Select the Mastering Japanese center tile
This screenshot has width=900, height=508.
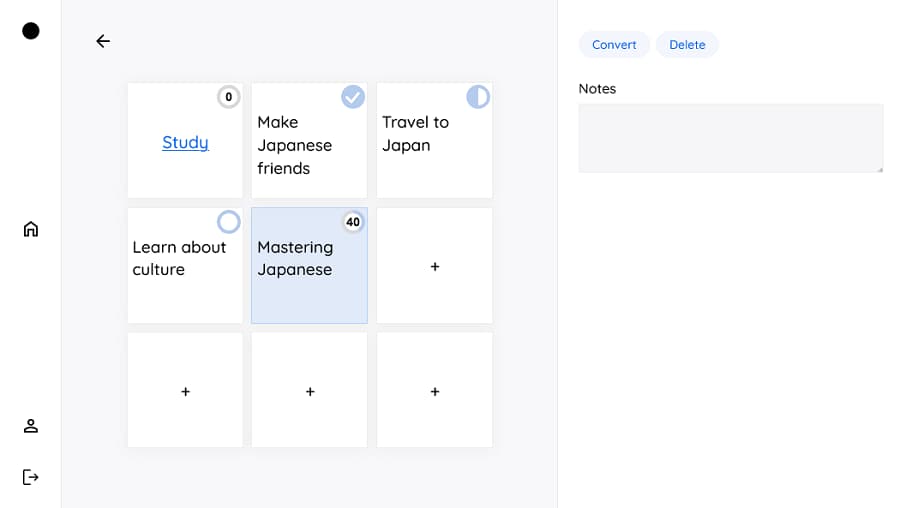309,280
